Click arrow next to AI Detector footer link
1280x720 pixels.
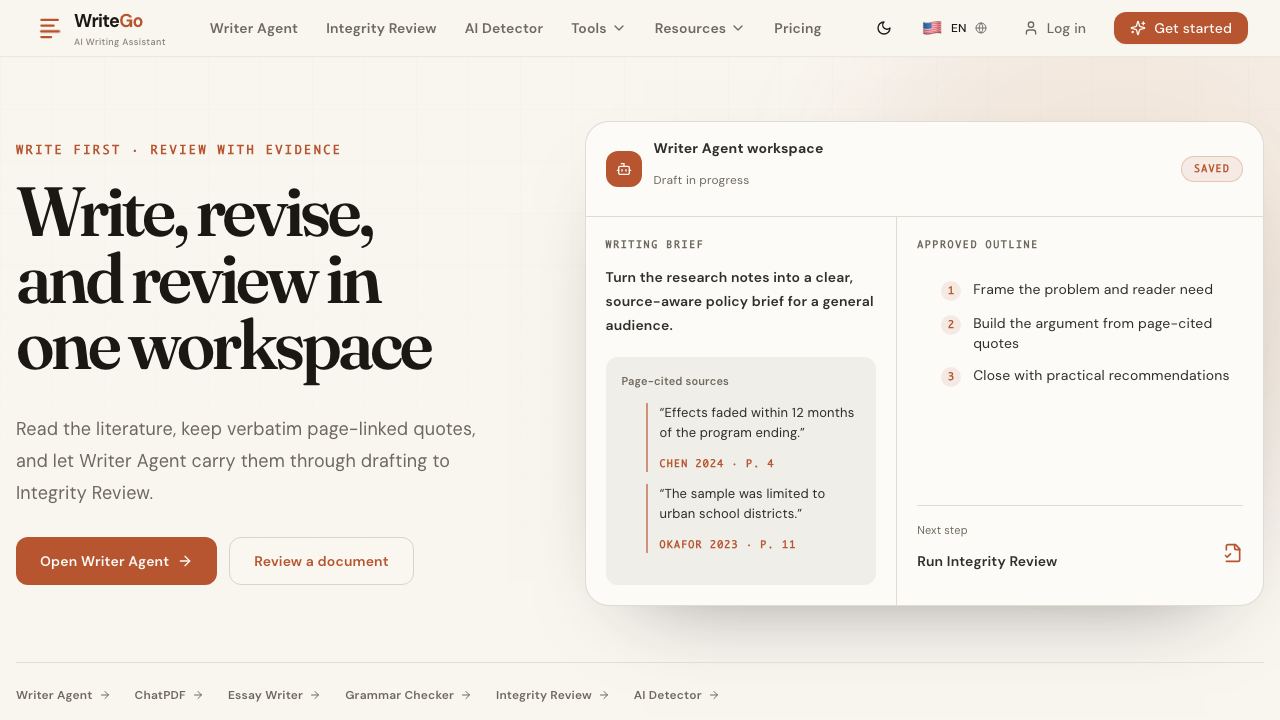pos(714,695)
